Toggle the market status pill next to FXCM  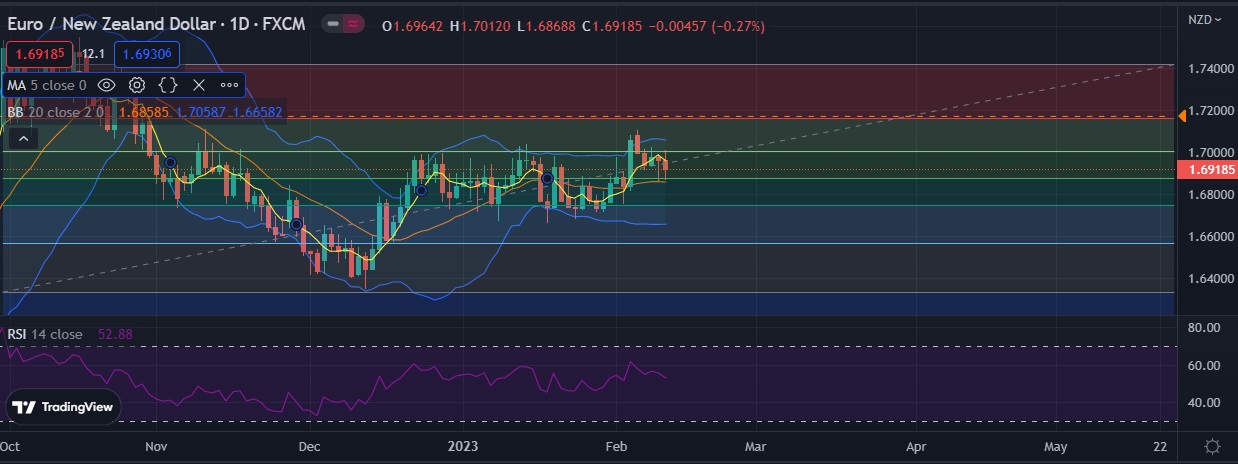click(x=344, y=26)
